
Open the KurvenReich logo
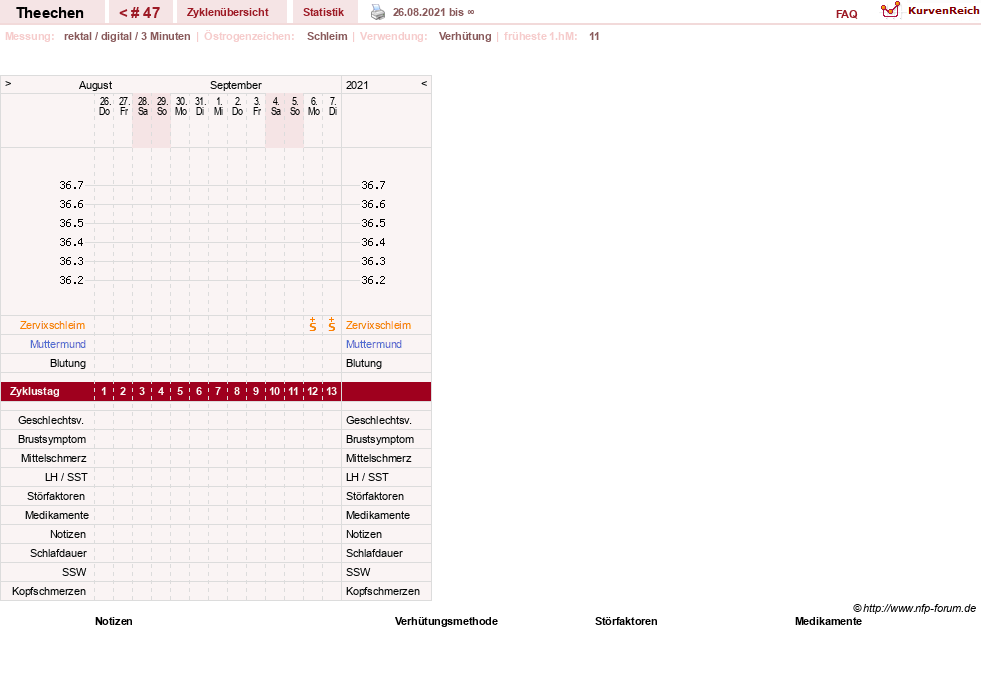(x=930, y=10)
